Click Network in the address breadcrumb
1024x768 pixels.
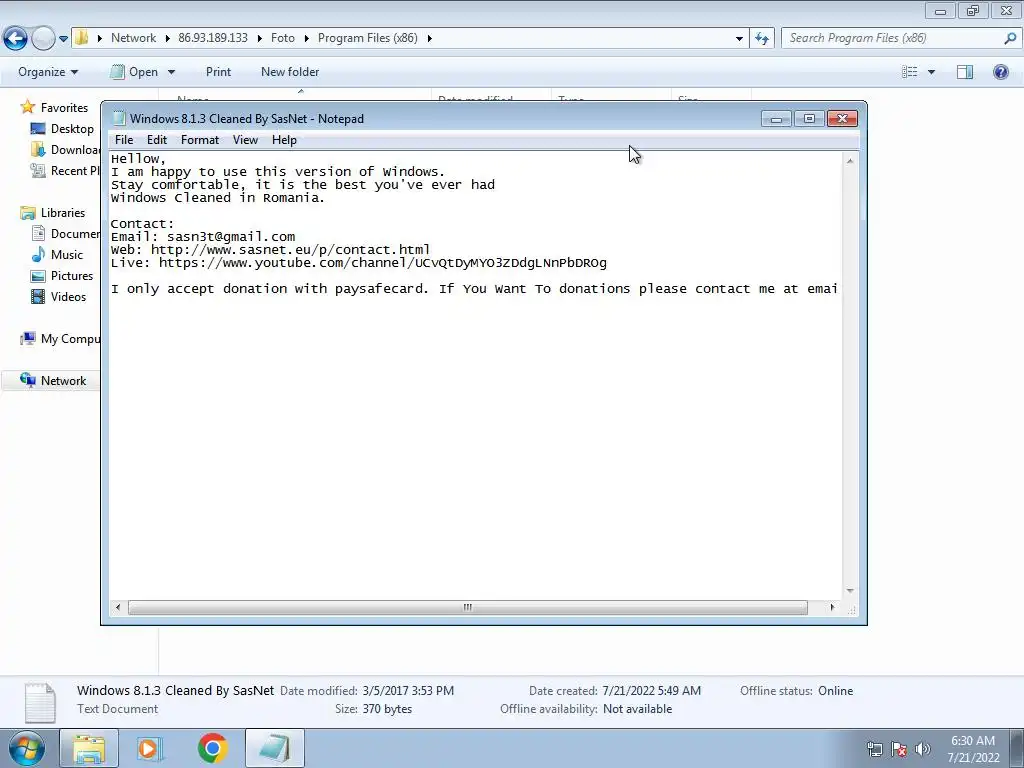pyautogui.click(x=133, y=38)
